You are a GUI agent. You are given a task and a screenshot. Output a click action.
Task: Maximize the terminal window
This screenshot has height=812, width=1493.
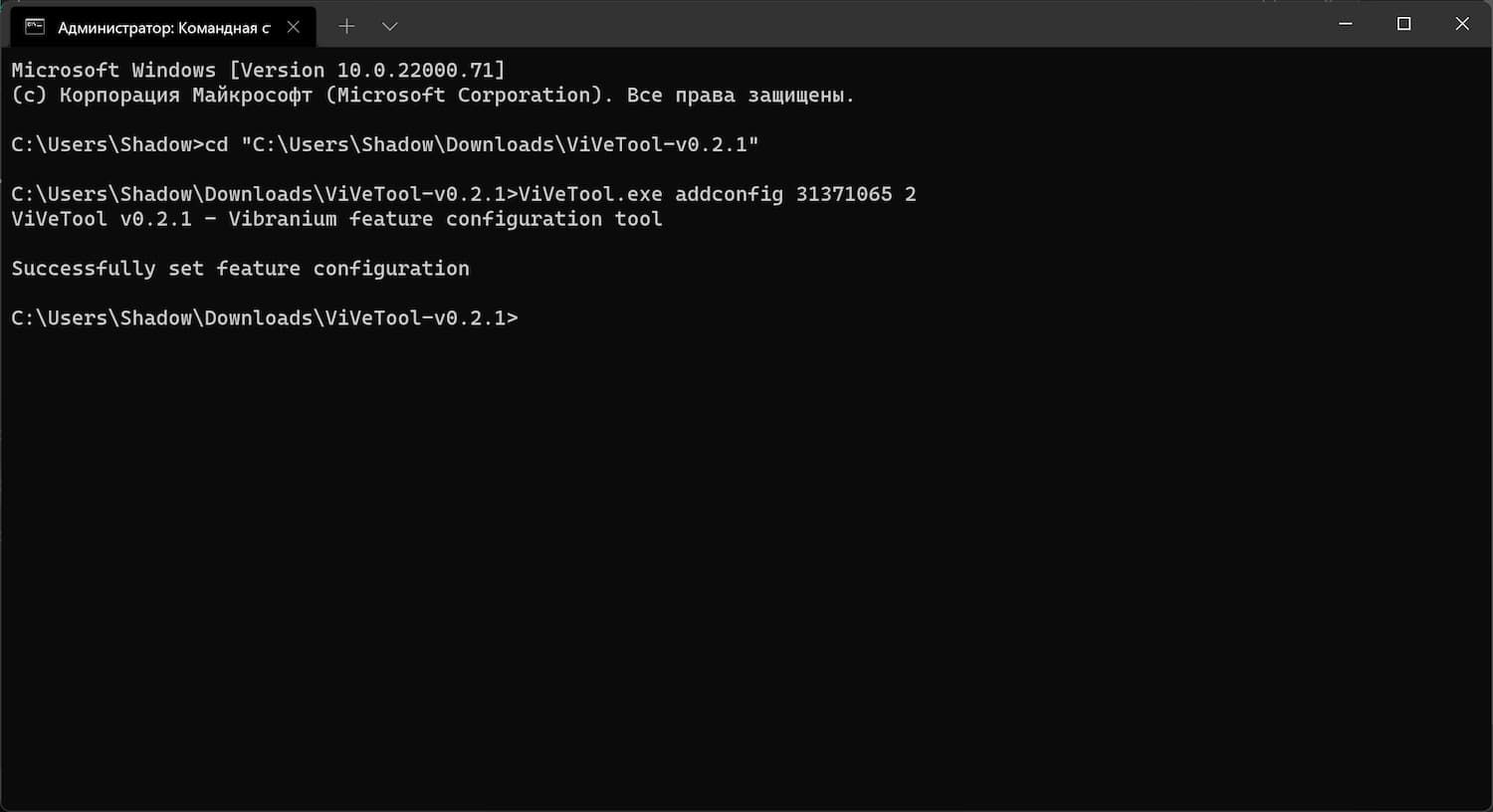1403,24
